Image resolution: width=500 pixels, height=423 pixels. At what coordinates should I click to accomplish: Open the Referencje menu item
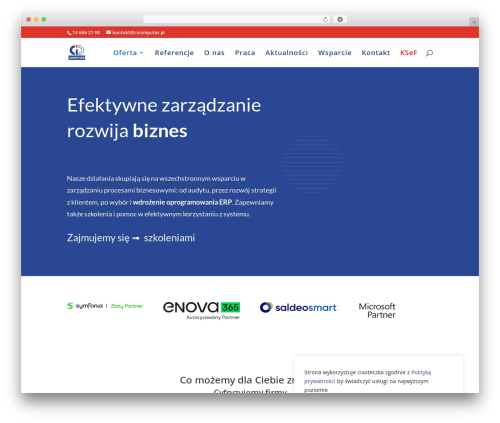[174, 53]
